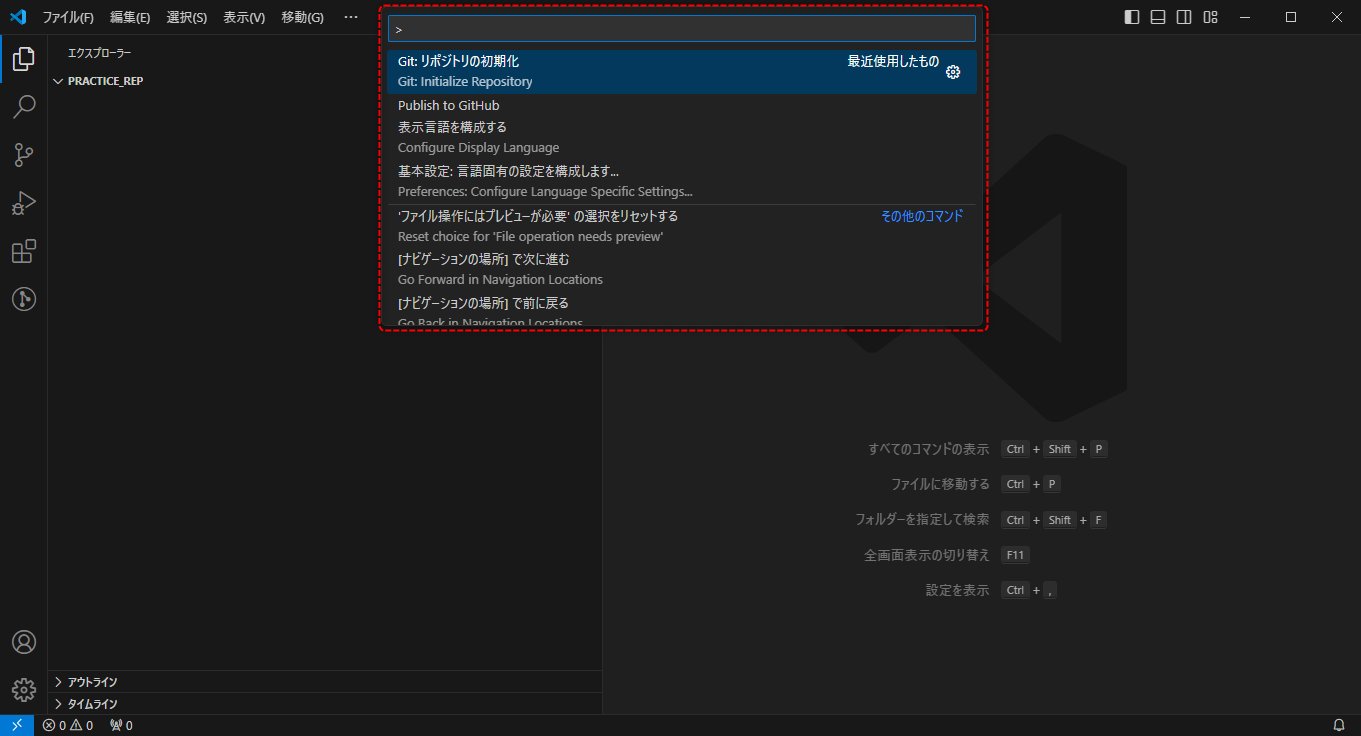Click the remote window status bar icon
The width and height of the screenshot is (1361, 736).
(17, 725)
